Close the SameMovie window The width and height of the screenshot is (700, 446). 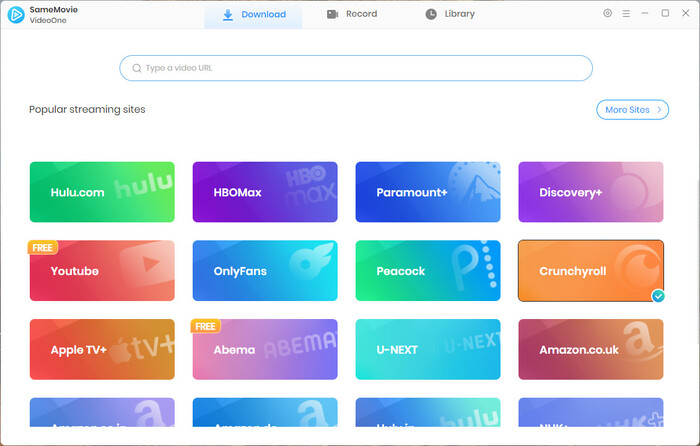(686, 13)
